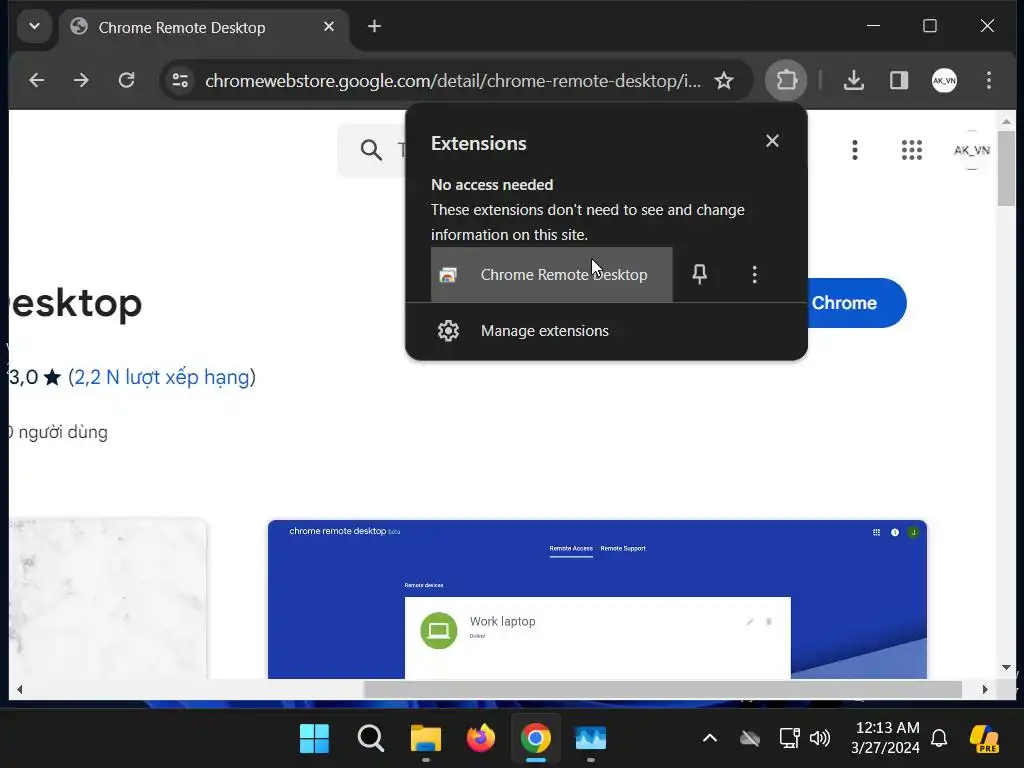Screen dimensions: 1024x768
Task: Click the vertical scrollbar down arrow
Action: tap(1006, 667)
